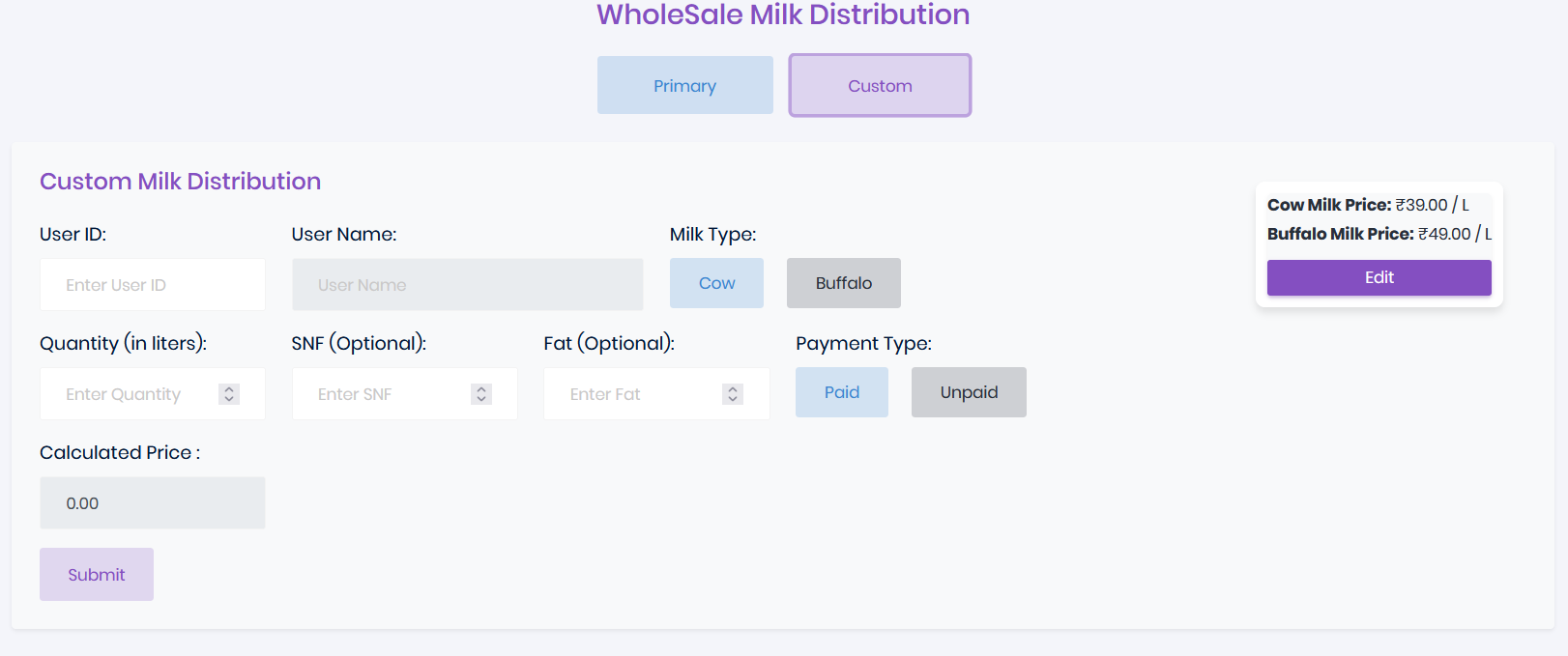Click the Quantity increment arrow
Image resolution: width=1568 pixels, height=656 pixels.
click(229, 388)
